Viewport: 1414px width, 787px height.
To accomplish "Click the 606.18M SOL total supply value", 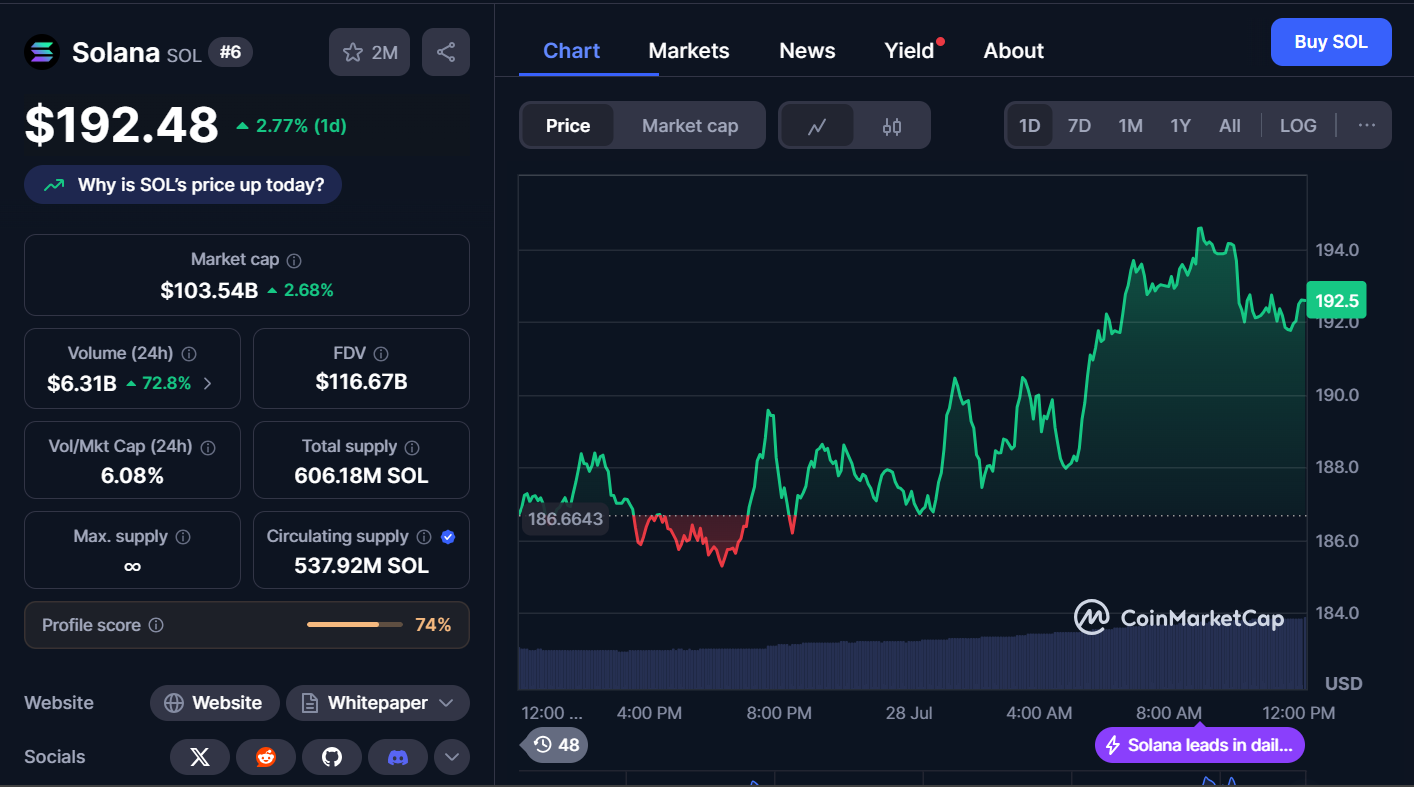I will pyautogui.click(x=361, y=476).
